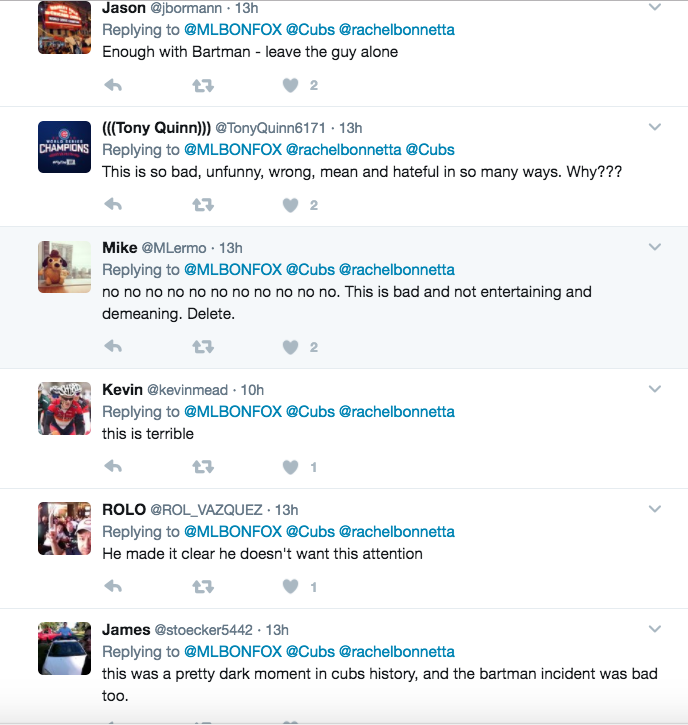Like Jason's tweet with the heart icon

click(291, 86)
